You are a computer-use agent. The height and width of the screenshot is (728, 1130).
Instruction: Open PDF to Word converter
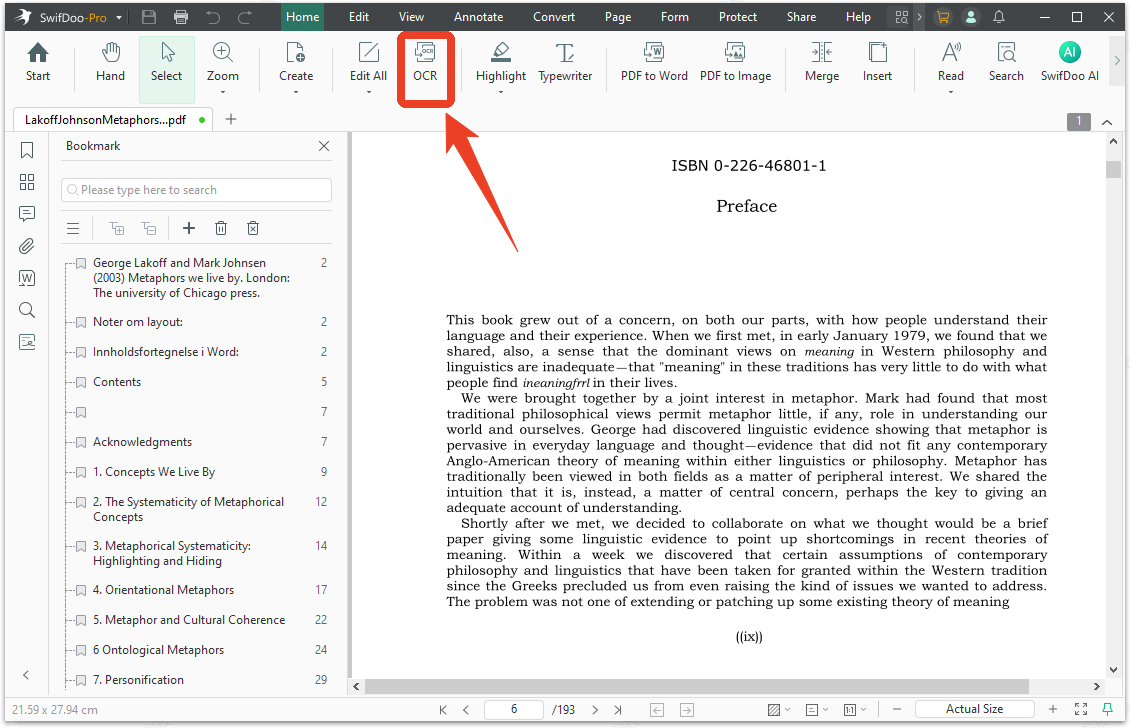(x=654, y=62)
